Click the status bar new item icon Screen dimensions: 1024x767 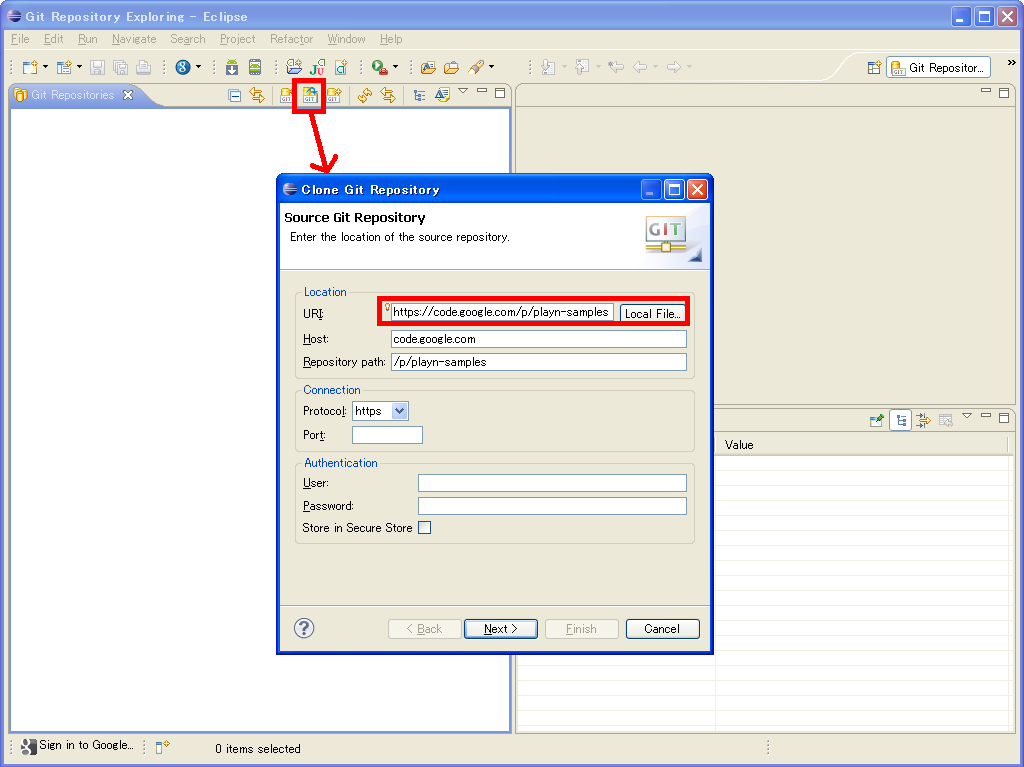(x=163, y=747)
